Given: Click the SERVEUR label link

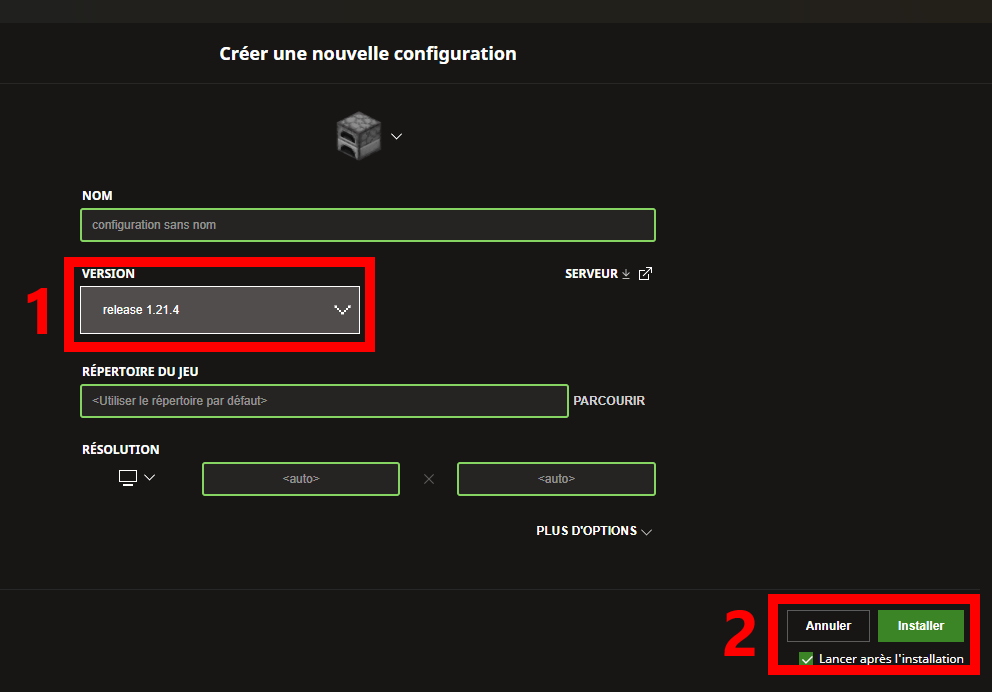Looking at the screenshot, I should [x=591, y=274].
